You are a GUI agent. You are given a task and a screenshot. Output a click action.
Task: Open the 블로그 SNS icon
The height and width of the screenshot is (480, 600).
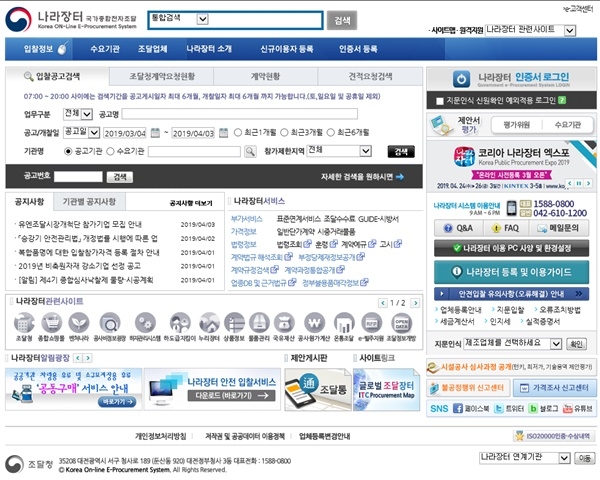click(532, 408)
